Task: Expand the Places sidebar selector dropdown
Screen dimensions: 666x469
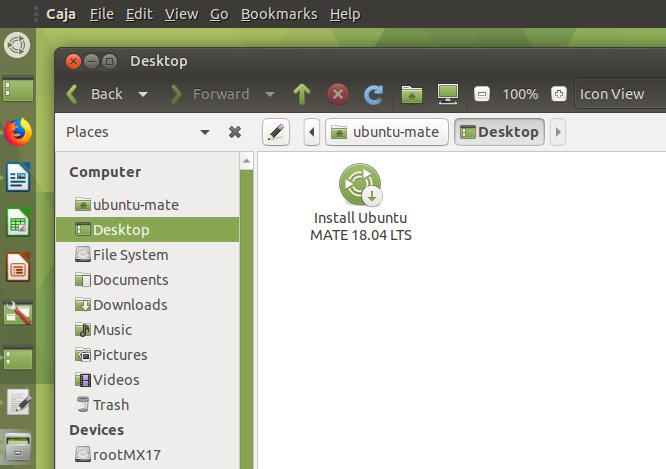Action: point(205,132)
